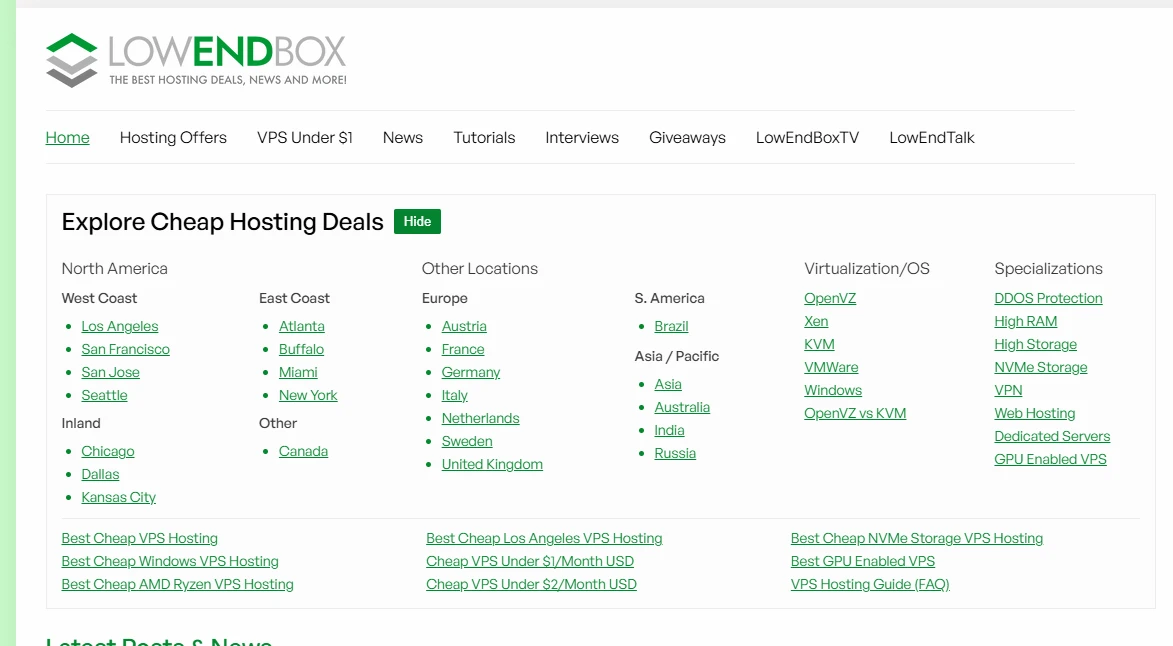
Task: Open Cheap VPS Under $2/Month USD
Action: pyautogui.click(x=531, y=585)
